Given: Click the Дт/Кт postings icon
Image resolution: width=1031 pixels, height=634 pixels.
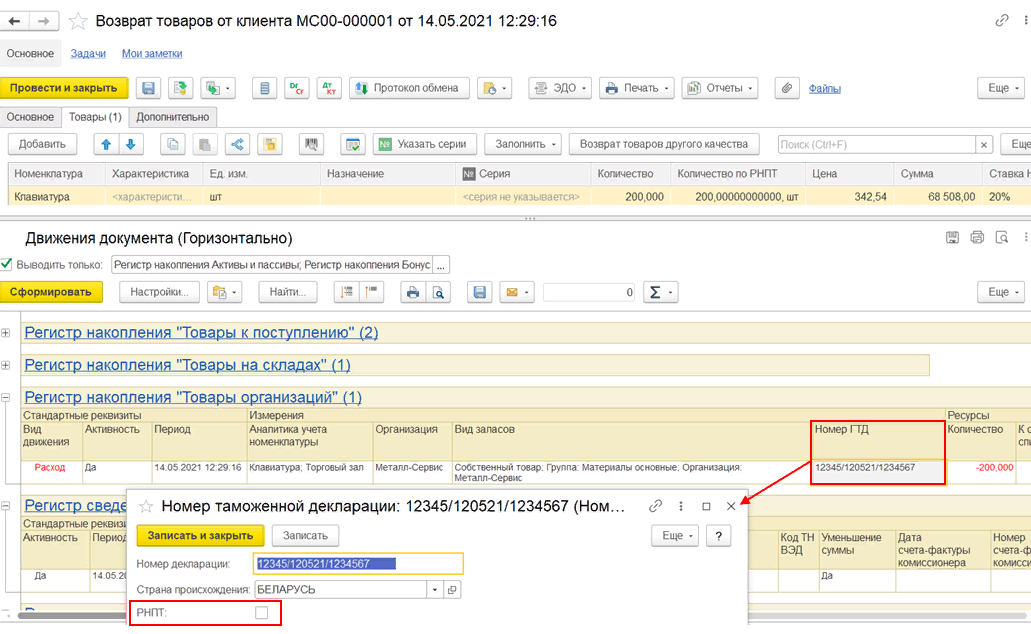Looking at the screenshot, I should [328, 88].
